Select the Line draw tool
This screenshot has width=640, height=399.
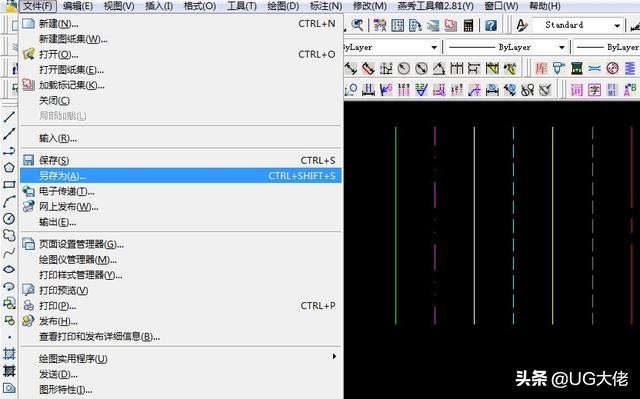coord(9,117)
